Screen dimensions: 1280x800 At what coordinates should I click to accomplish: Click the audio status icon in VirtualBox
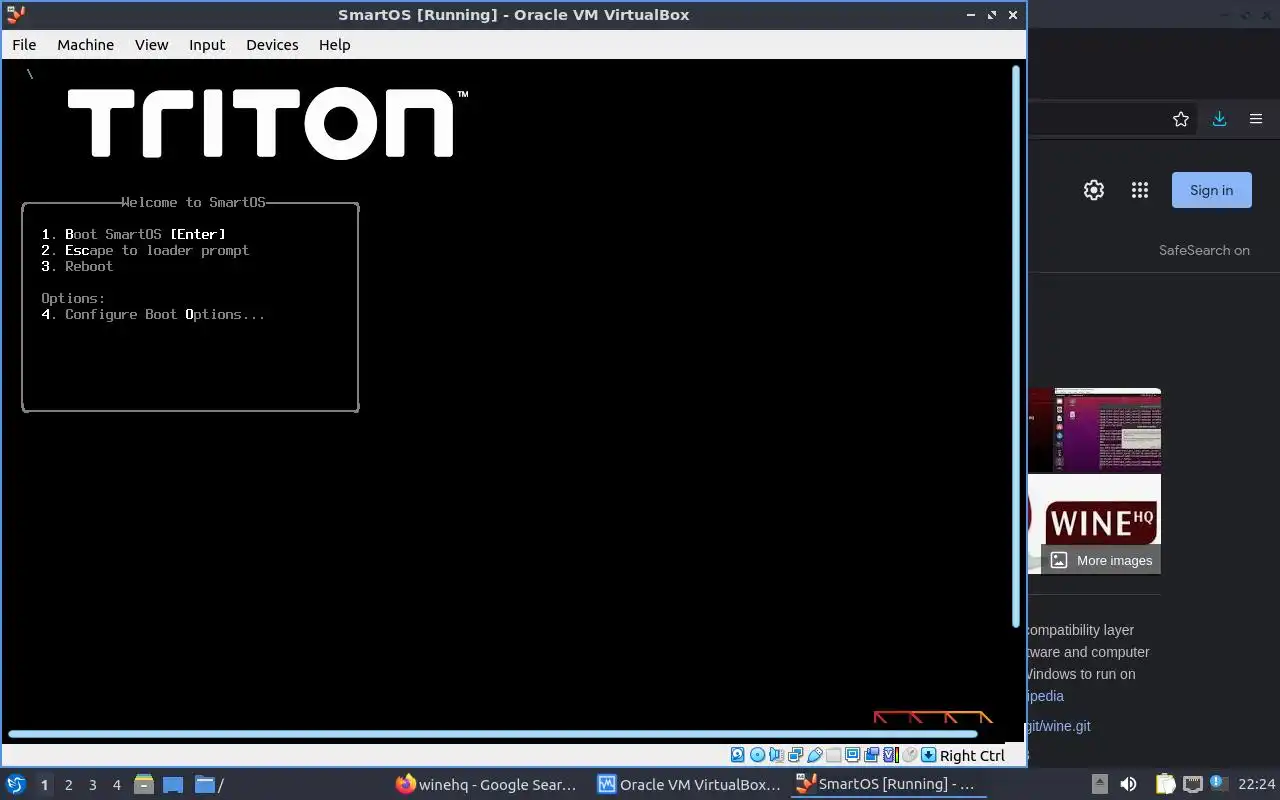[x=777, y=755]
